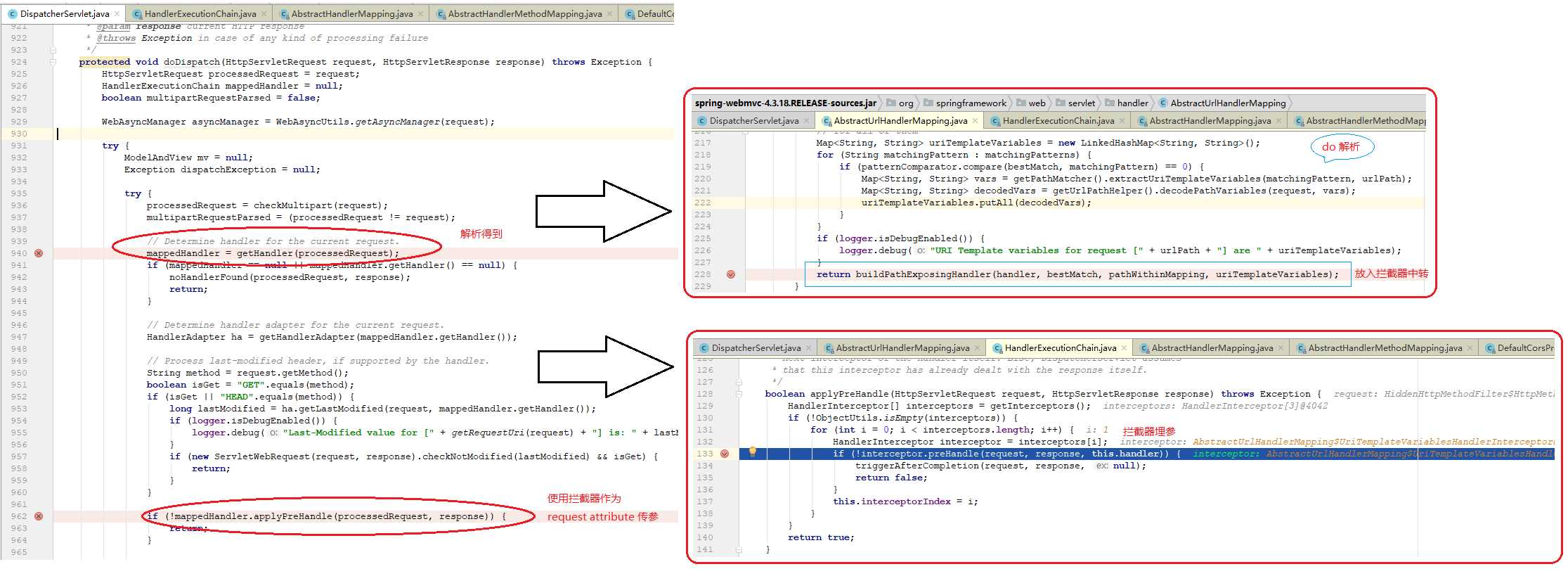Switch to DispatcherServlet.java tab in left editor
This screenshot has height=569, width=1568.
point(65,13)
